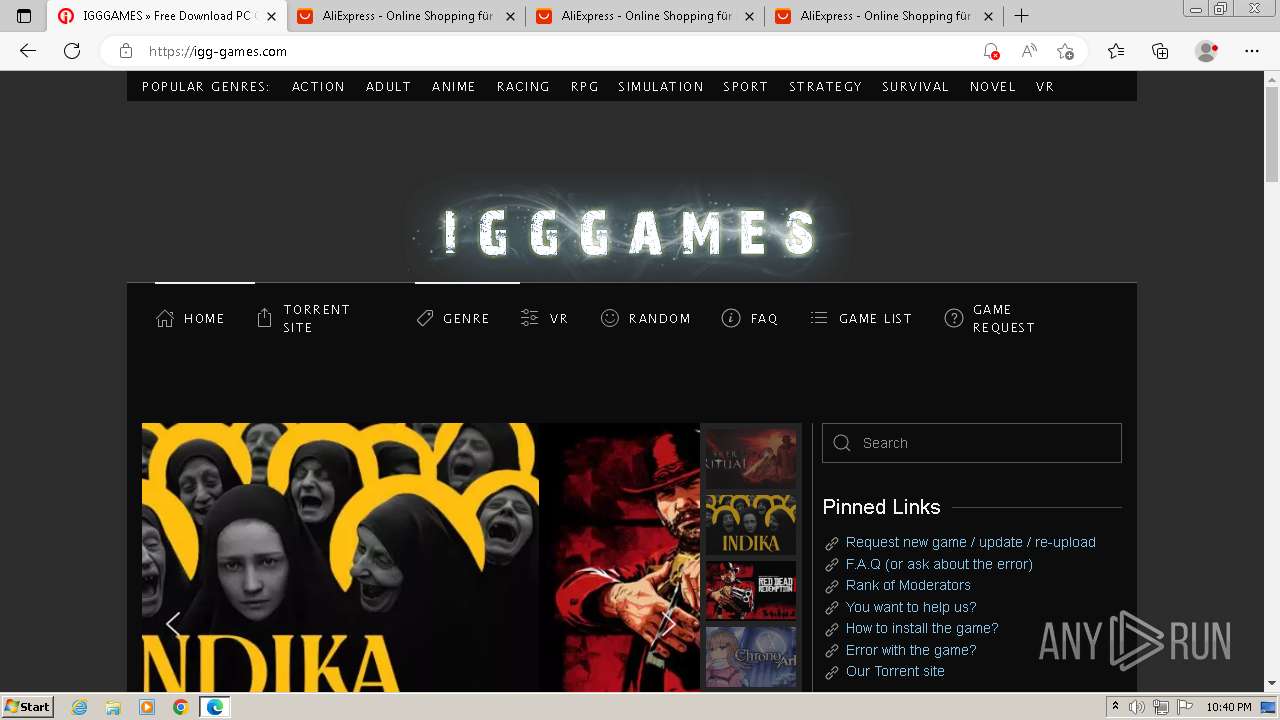View site information lock icon
The height and width of the screenshot is (720, 1280).
tap(126, 51)
